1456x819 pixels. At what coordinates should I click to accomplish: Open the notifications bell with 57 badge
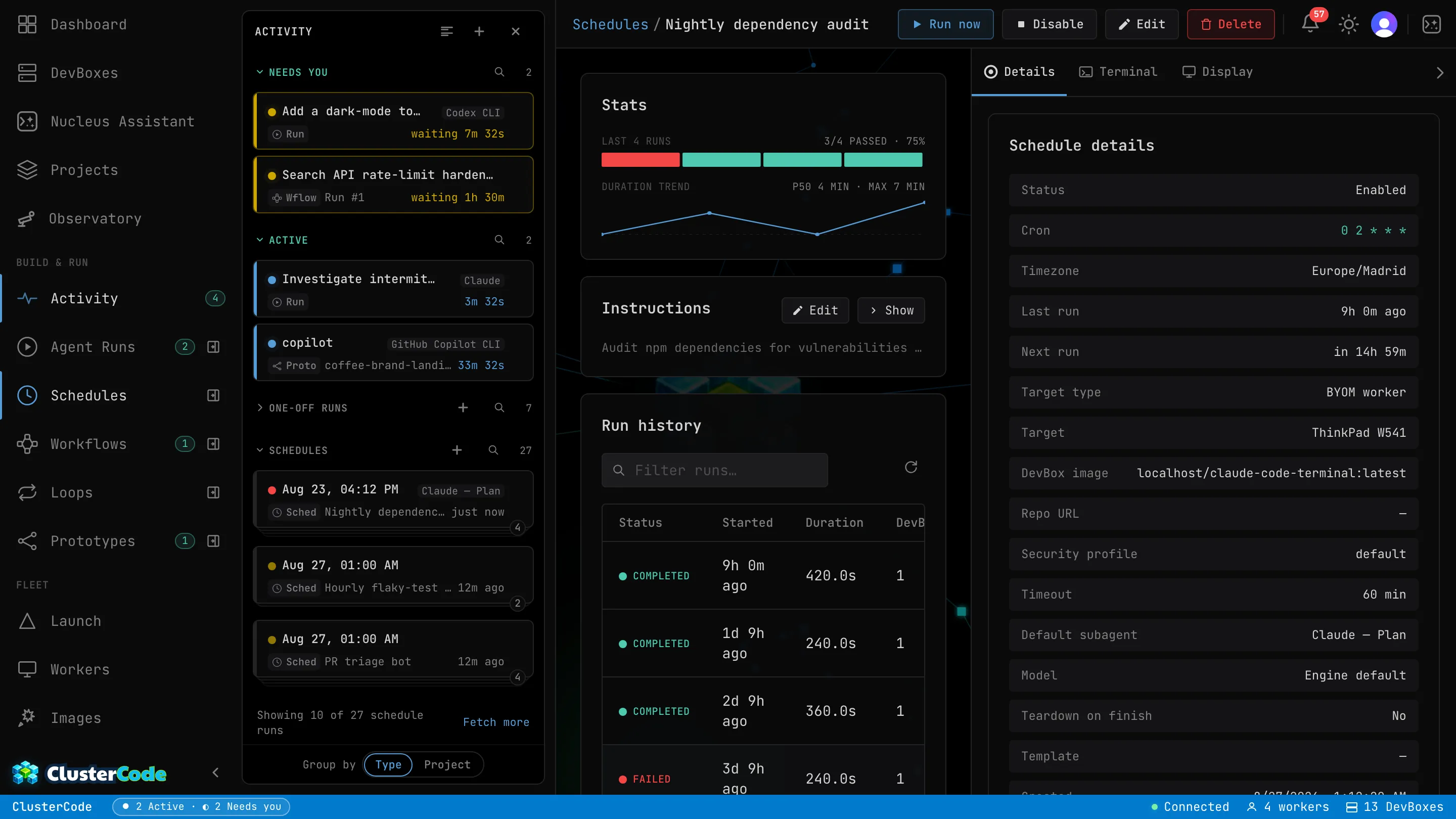(x=1309, y=24)
